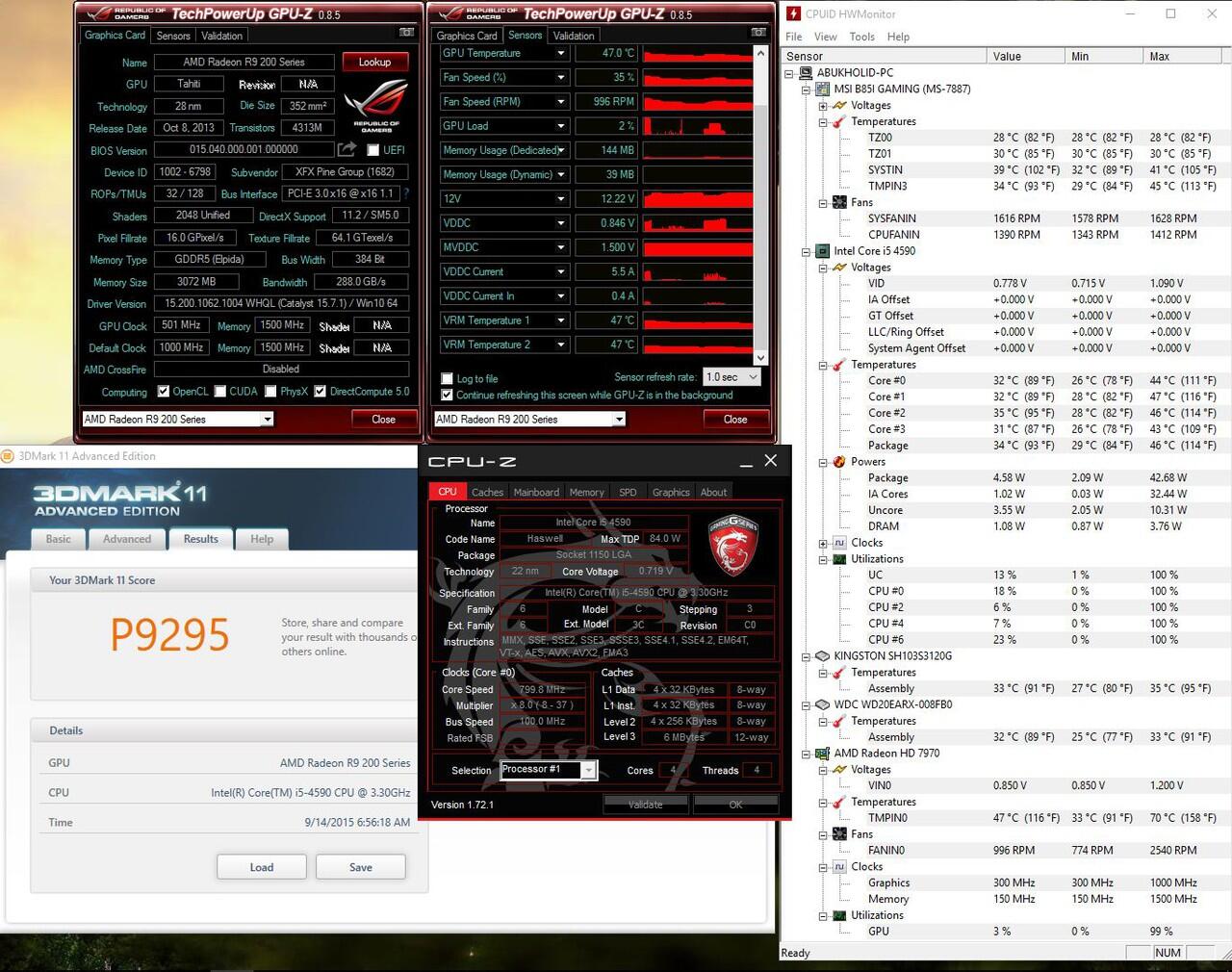The width and height of the screenshot is (1232, 972).
Task: Click the Lookup button in GPU-Z
Action: point(375,62)
